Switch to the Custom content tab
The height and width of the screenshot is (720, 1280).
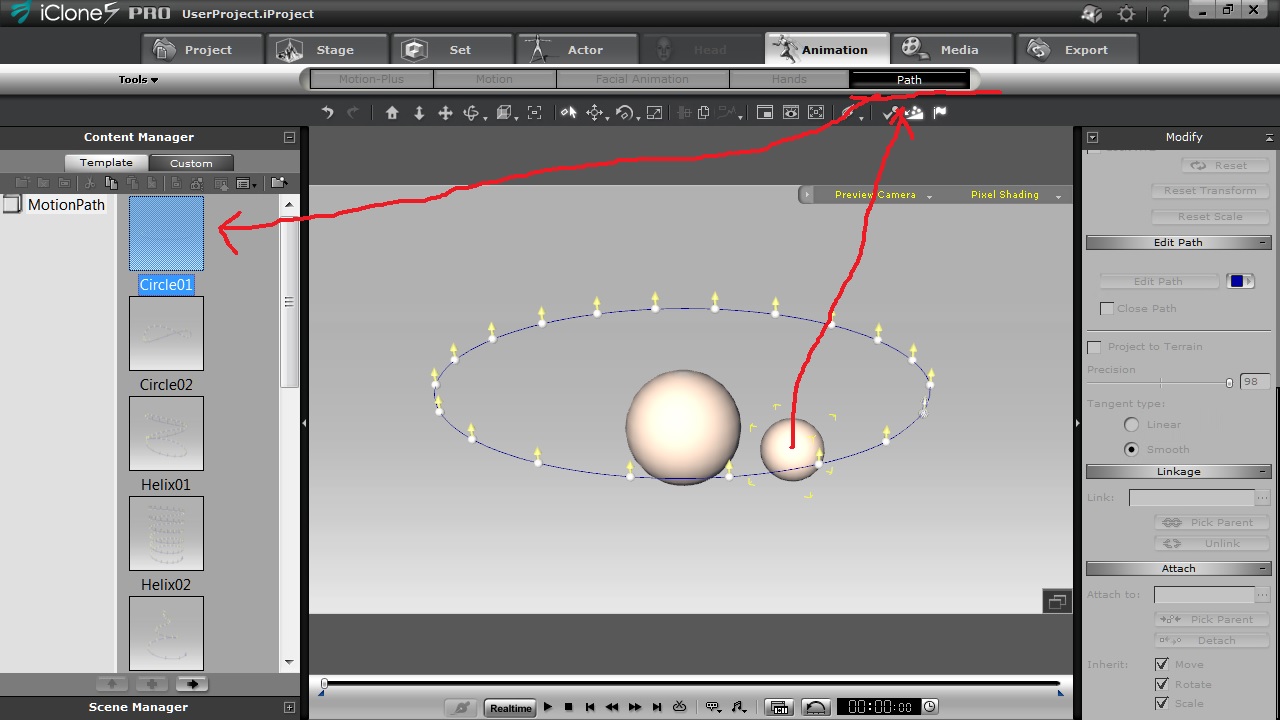click(x=191, y=163)
